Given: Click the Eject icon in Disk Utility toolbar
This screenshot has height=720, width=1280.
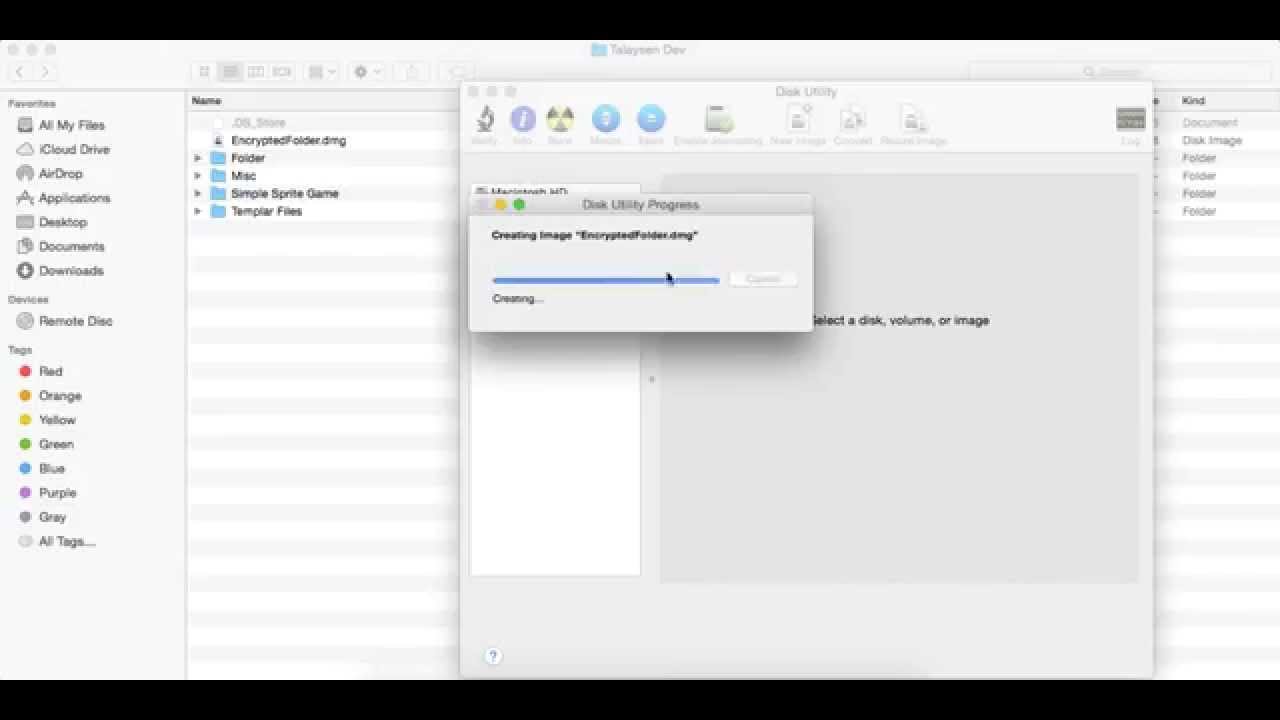Looking at the screenshot, I should [651, 119].
